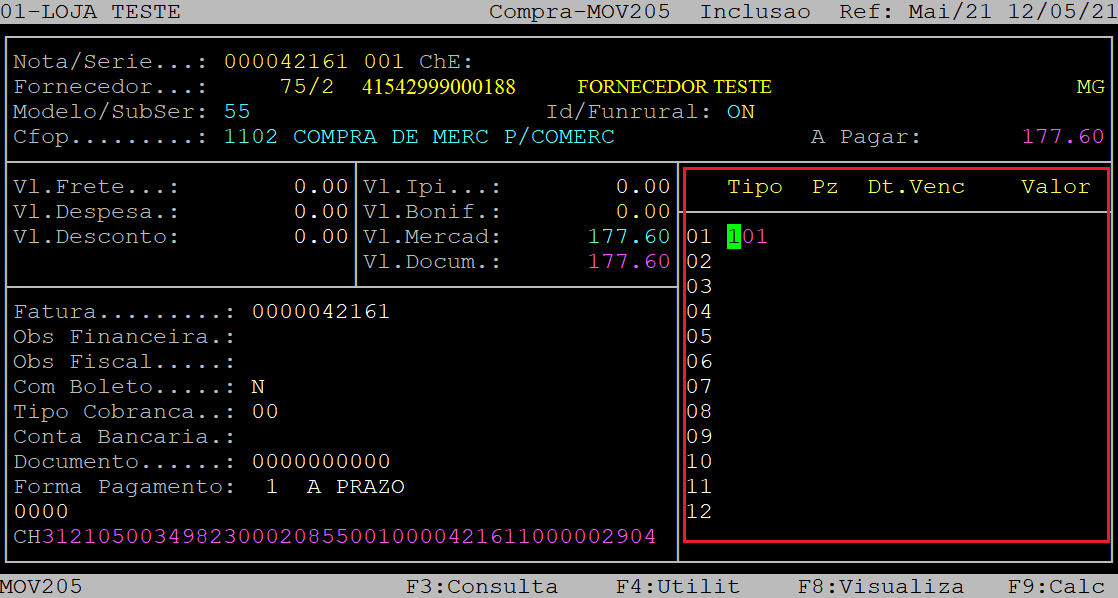Click the Tipo Cobranca value 00
This screenshot has width=1118, height=598.
[265, 412]
